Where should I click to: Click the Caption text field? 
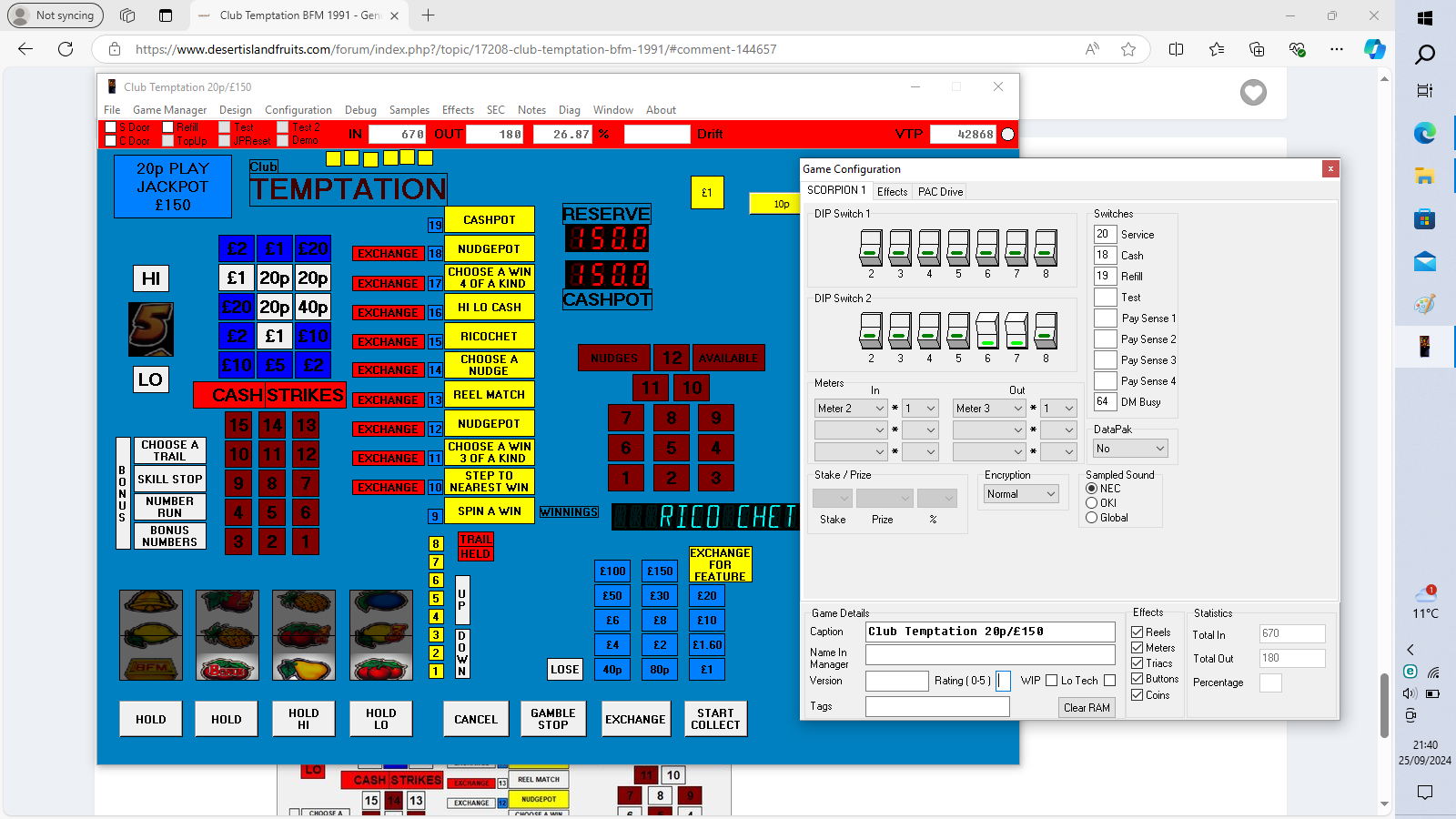pyautogui.click(x=990, y=632)
